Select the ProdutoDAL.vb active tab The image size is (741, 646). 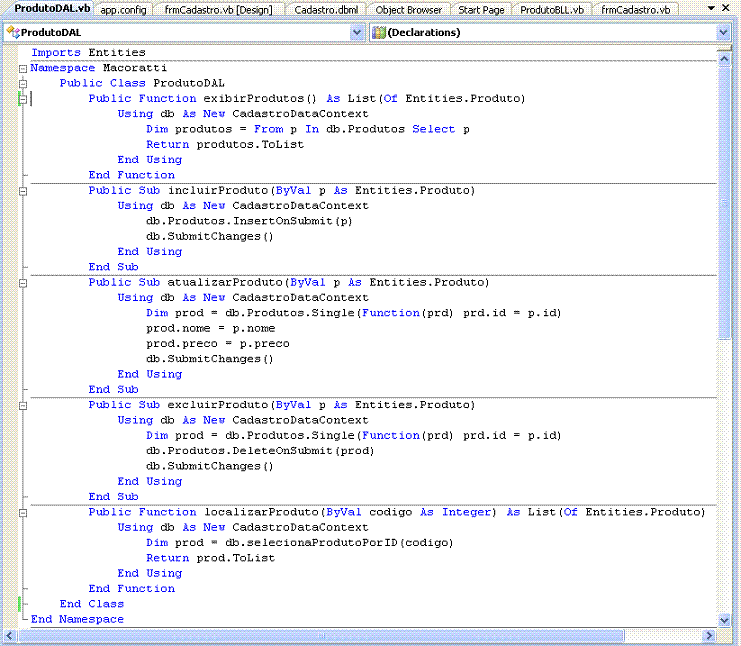pyautogui.click(x=52, y=9)
